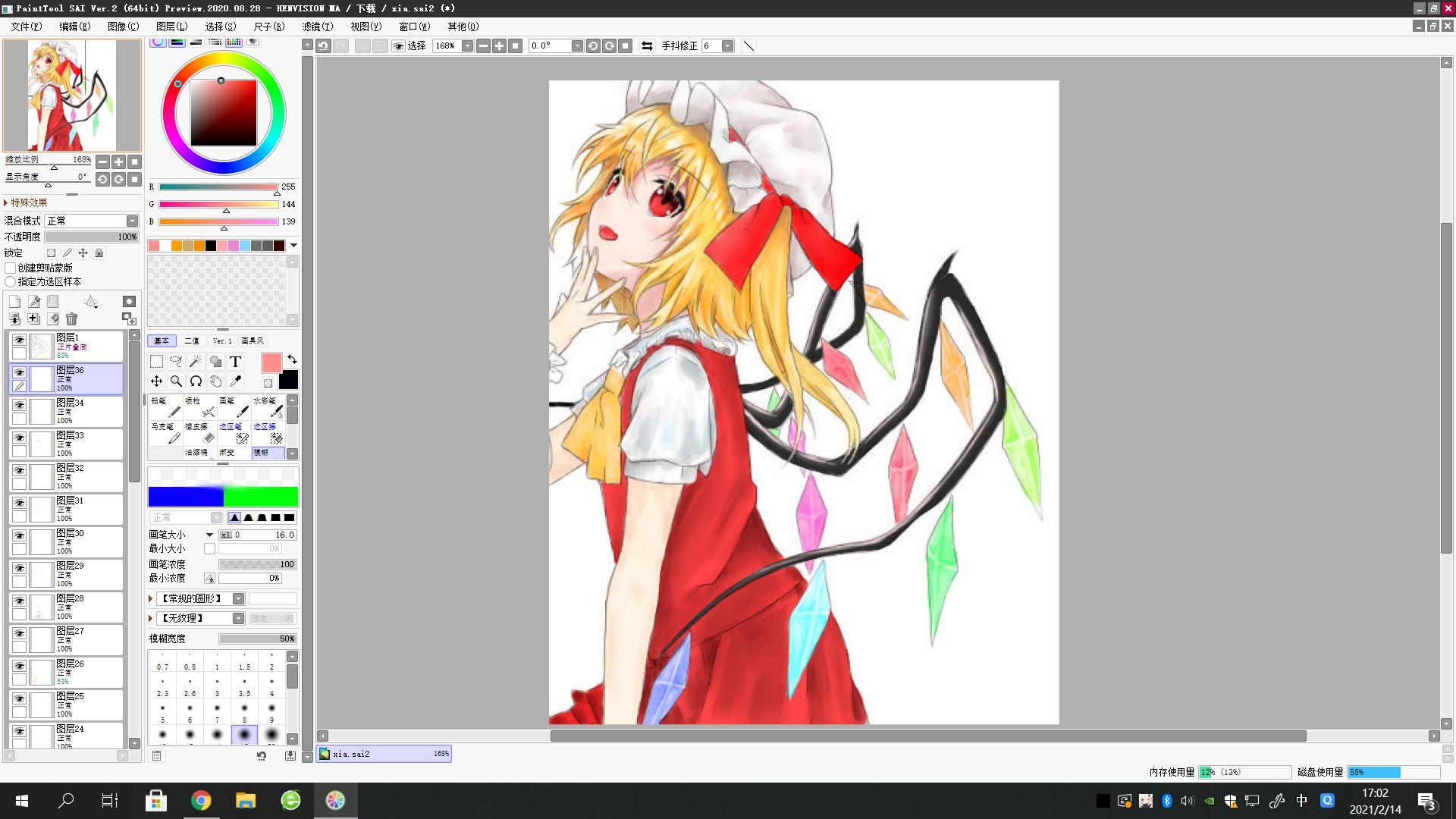Image resolution: width=1456 pixels, height=819 pixels.
Task: Choose the 橡皮擦 eraser tool
Action: (199, 433)
